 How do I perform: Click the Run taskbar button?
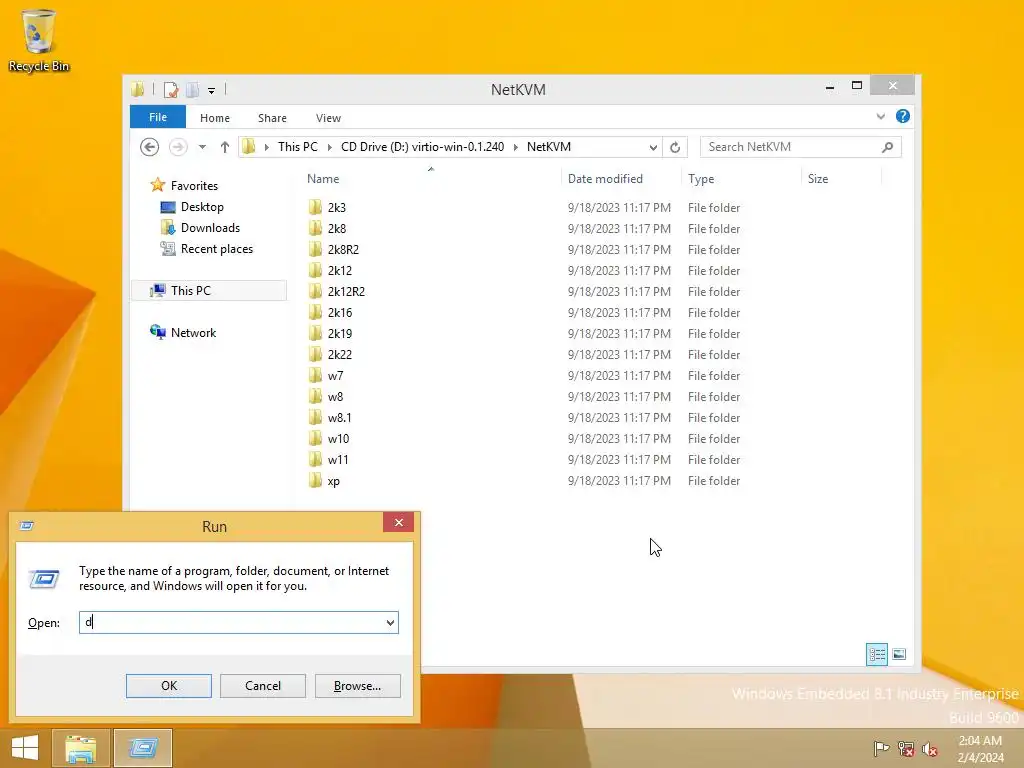click(x=143, y=748)
